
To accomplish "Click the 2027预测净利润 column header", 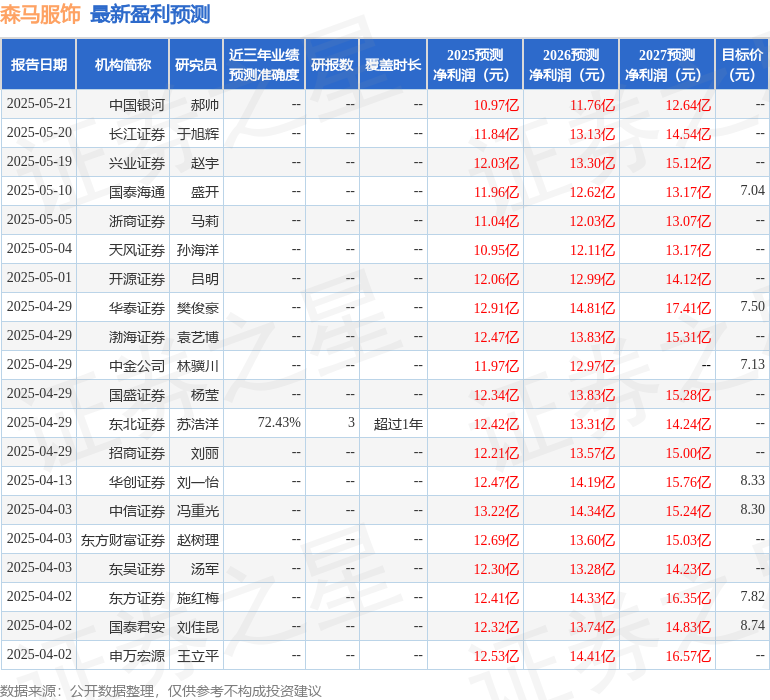I will coord(667,64).
